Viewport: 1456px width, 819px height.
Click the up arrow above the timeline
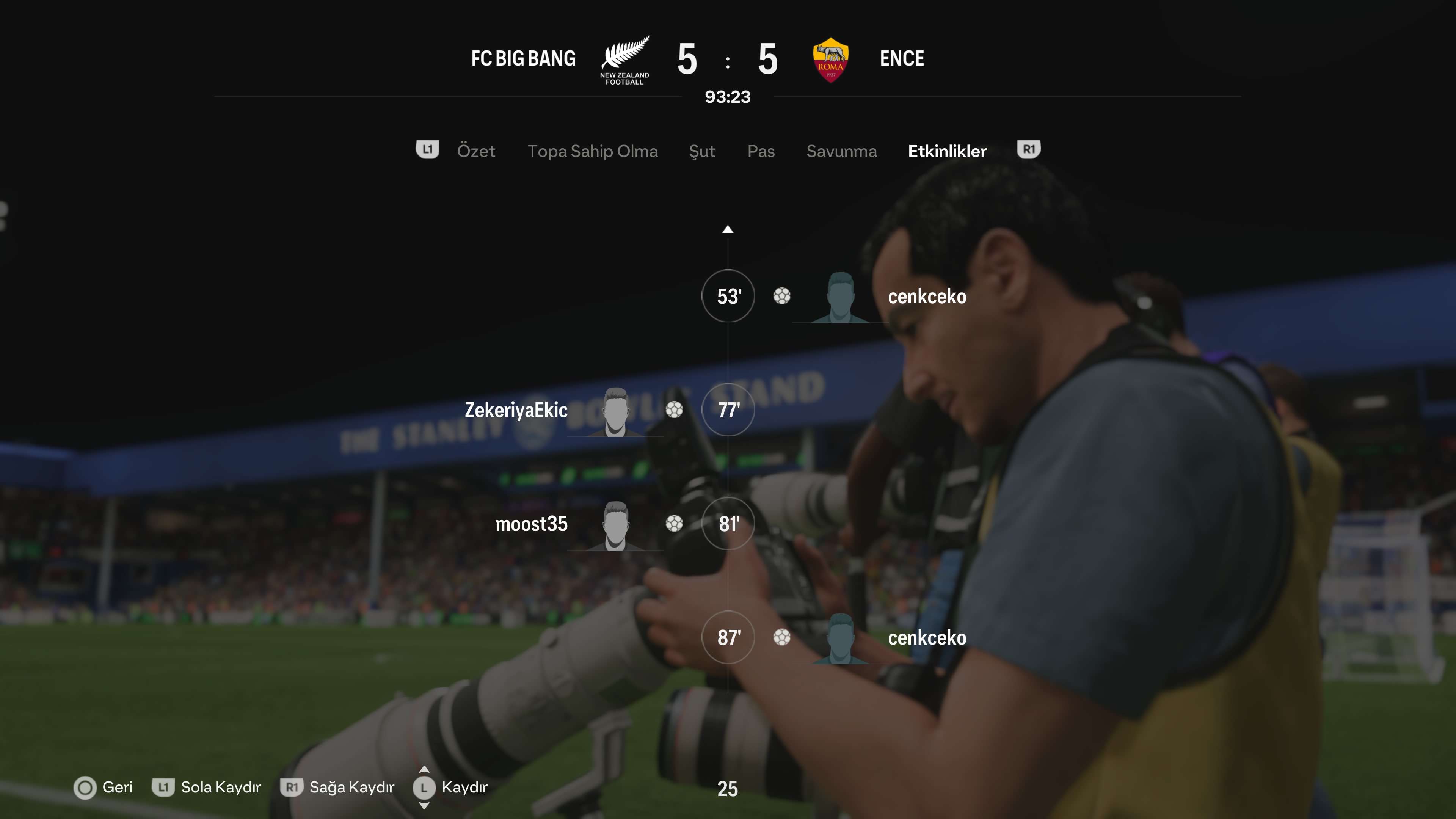click(x=728, y=229)
